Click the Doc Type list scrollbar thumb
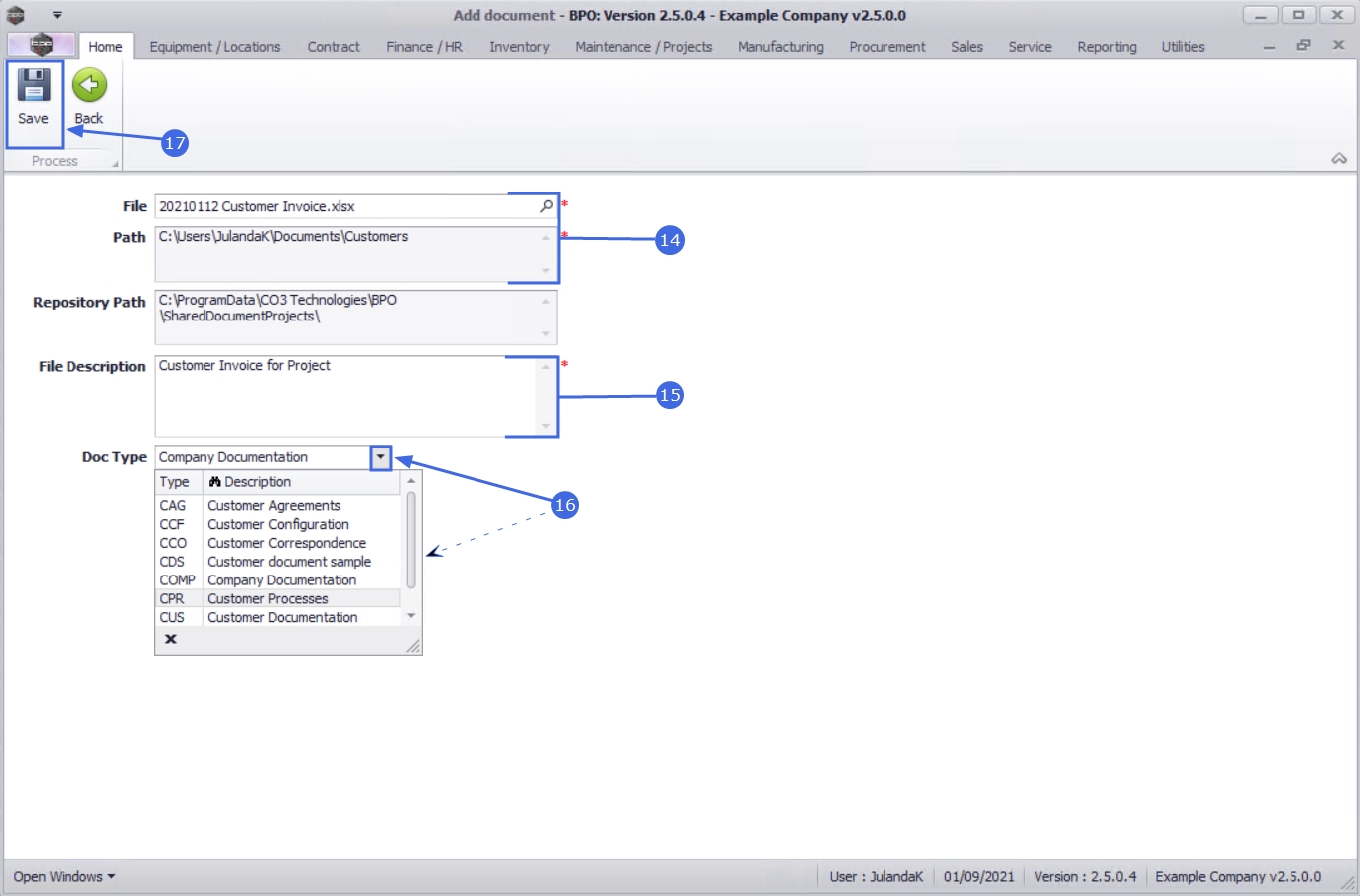 point(411,540)
